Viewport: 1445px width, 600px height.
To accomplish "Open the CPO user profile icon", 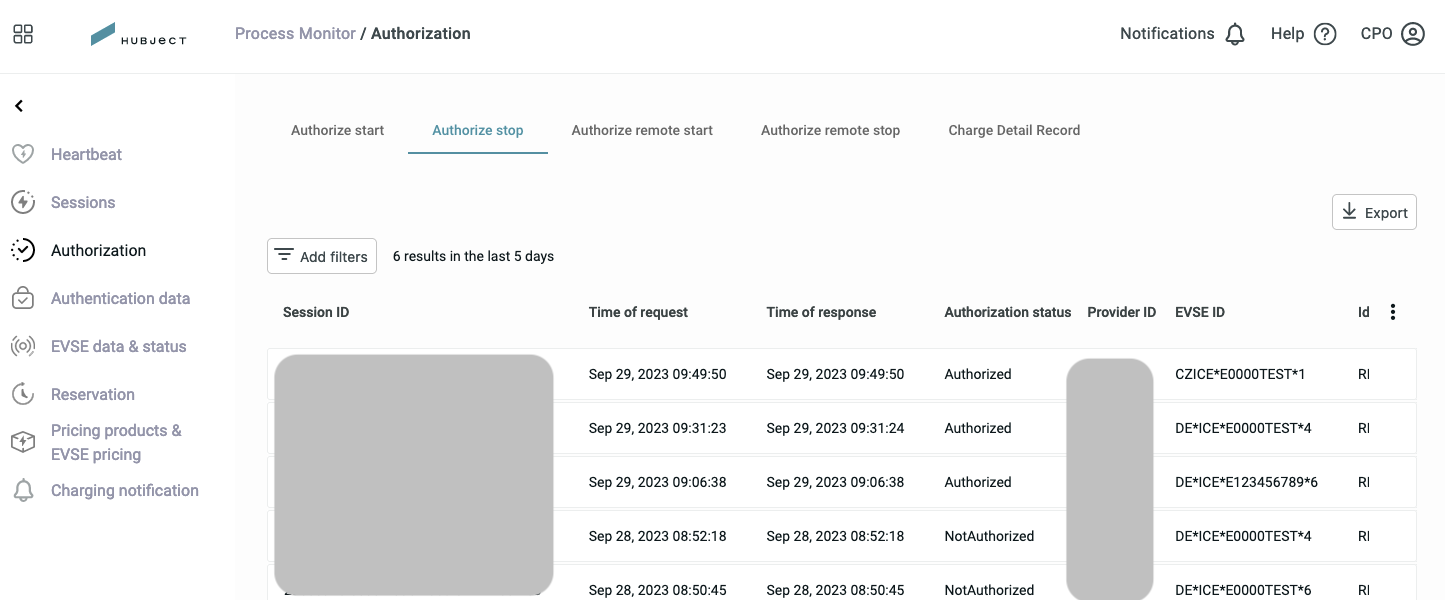I will click(1413, 34).
